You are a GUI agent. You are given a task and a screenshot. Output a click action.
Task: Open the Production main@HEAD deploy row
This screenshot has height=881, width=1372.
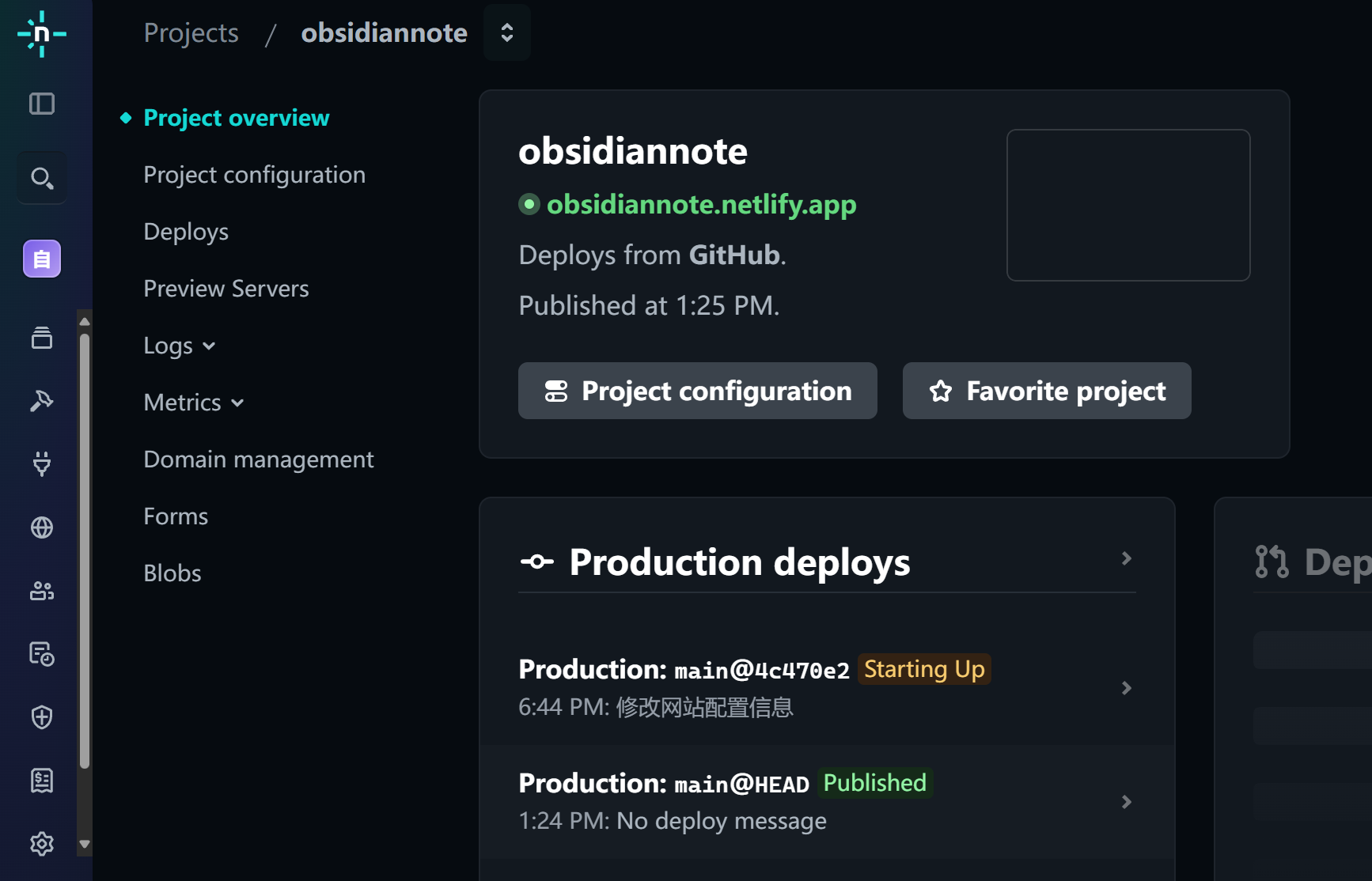tap(827, 802)
